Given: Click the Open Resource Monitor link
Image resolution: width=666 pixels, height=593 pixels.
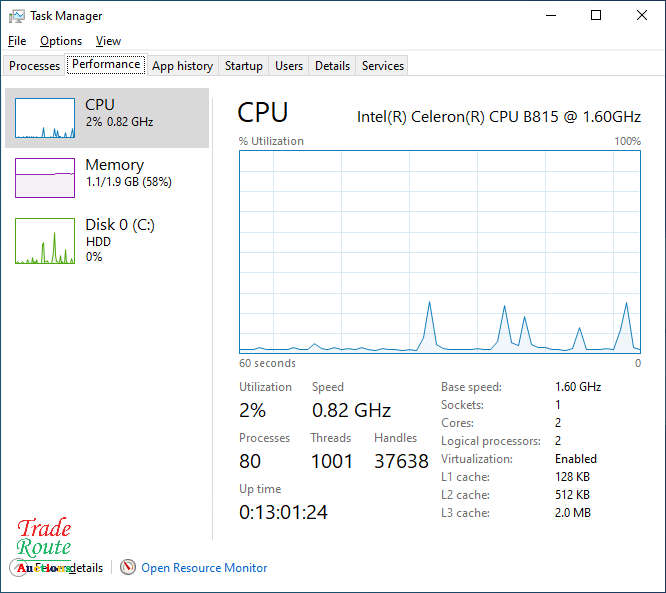Looking at the screenshot, I should 204,568.
